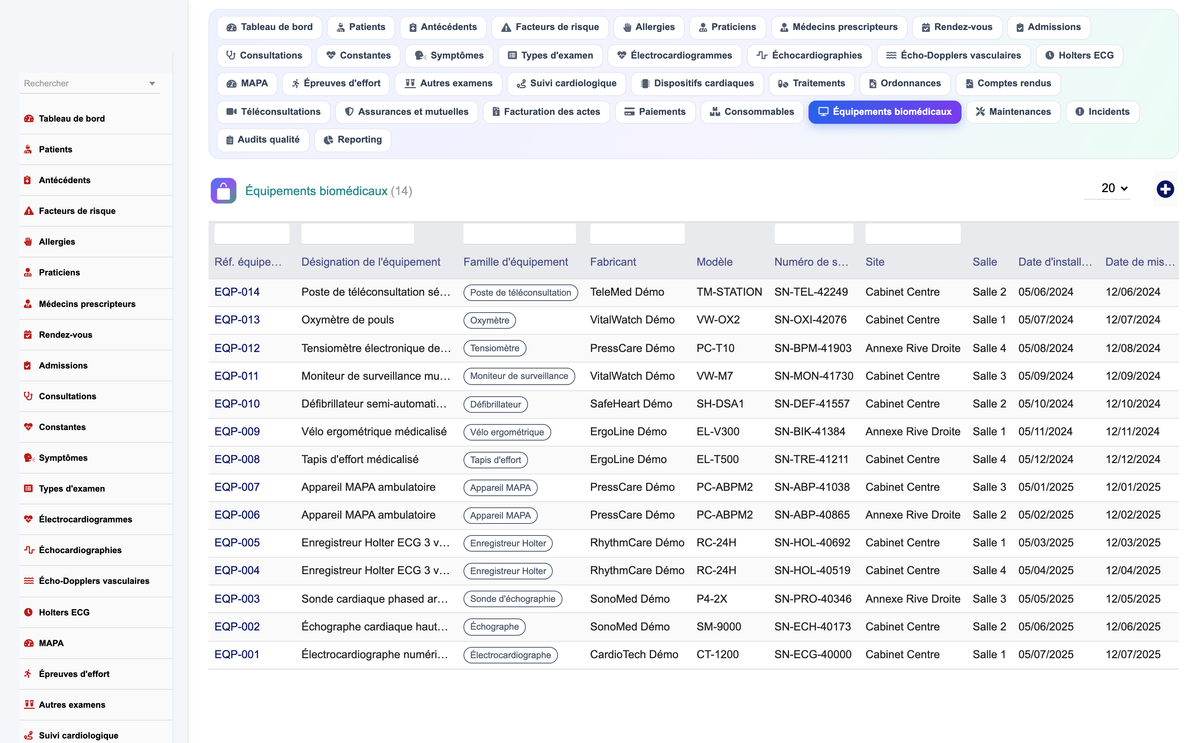Open the Facturation des actes tab
This screenshot has width=1200, height=743.
click(x=546, y=112)
